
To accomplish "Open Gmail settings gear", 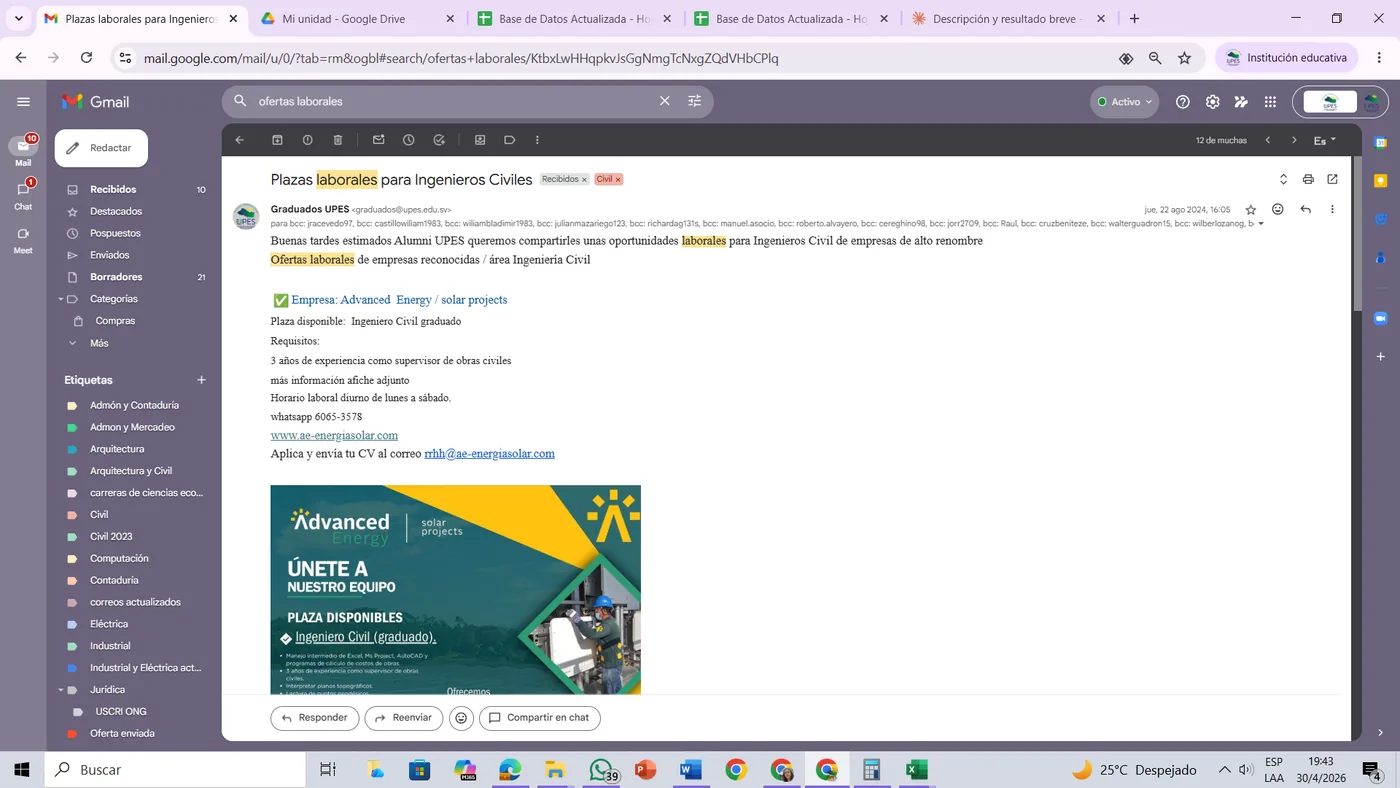I will point(1212,101).
